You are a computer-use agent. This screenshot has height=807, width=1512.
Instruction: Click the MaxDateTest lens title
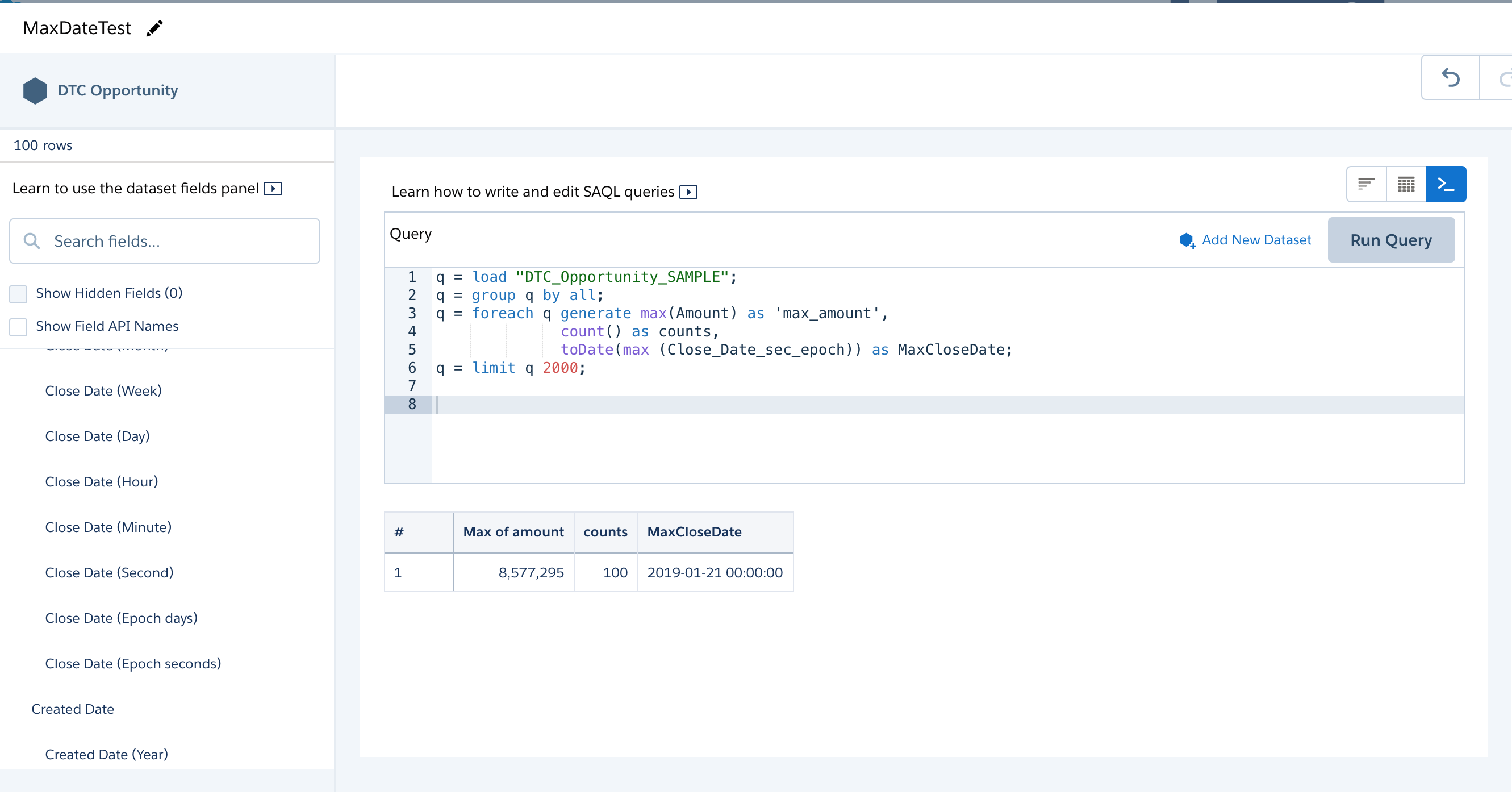pyautogui.click(x=77, y=28)
